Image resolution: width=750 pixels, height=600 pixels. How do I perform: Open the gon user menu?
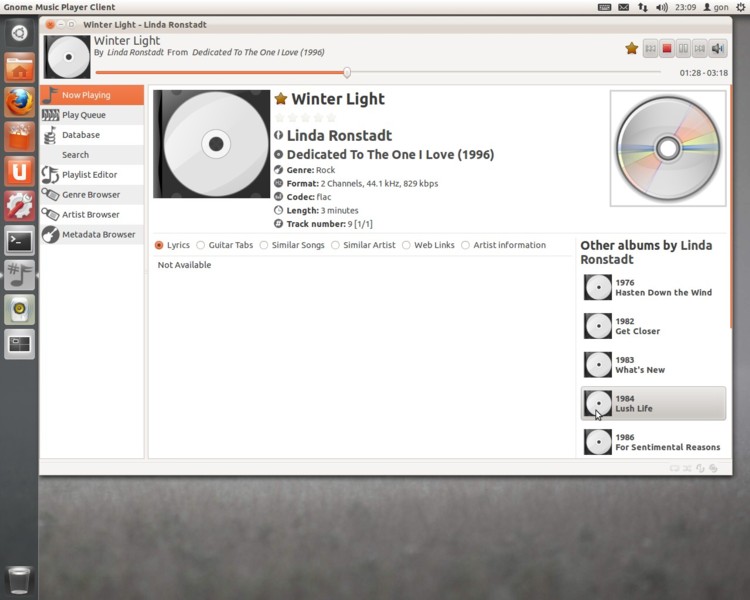click(x=716, y=7)
